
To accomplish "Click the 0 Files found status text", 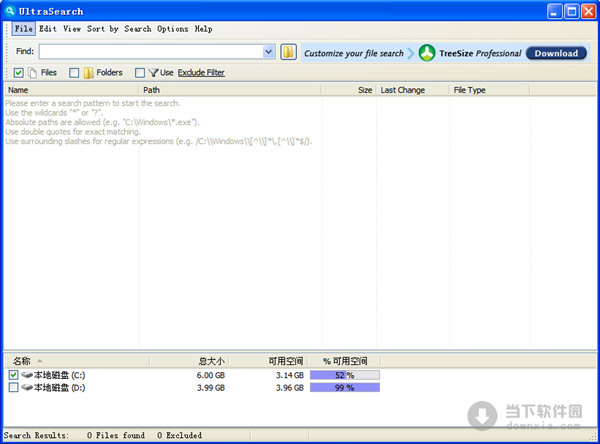I will tap(116, 435).
